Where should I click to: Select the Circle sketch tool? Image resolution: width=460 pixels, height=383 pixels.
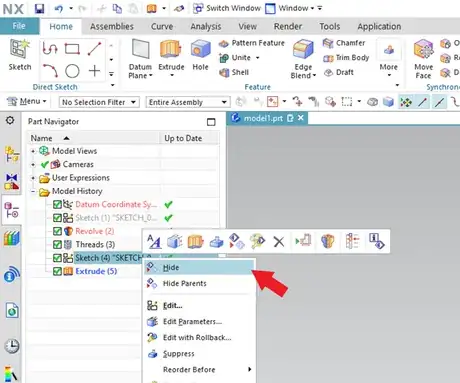coord(72,71)
